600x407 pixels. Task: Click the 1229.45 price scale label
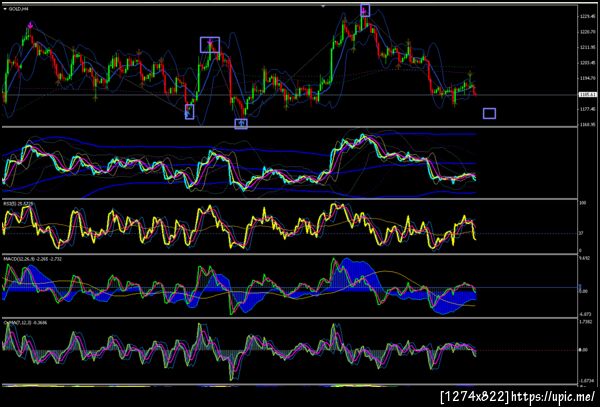(587, 16)
